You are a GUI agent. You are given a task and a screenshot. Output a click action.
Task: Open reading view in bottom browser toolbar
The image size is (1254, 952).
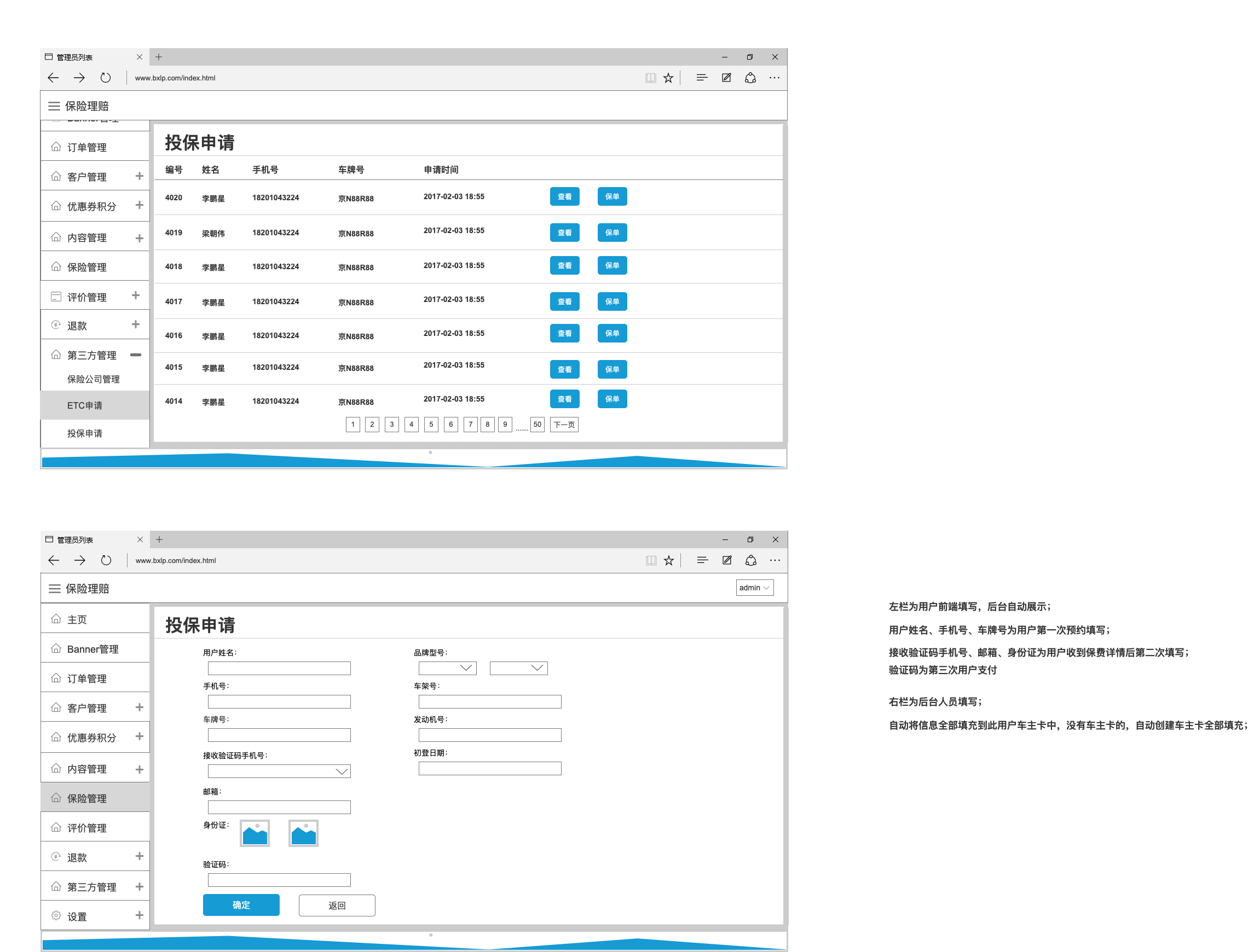point(651,560)
